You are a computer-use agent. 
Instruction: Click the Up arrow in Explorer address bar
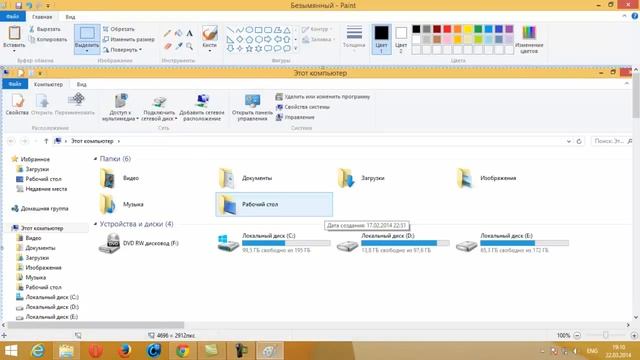coord(46,141)
